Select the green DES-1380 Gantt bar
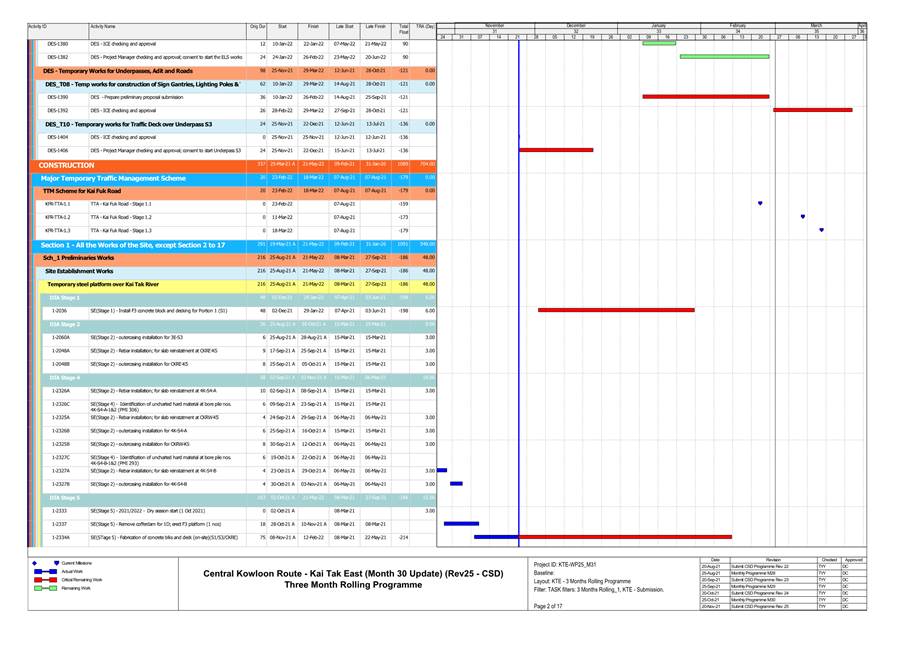 click(659, 44)
